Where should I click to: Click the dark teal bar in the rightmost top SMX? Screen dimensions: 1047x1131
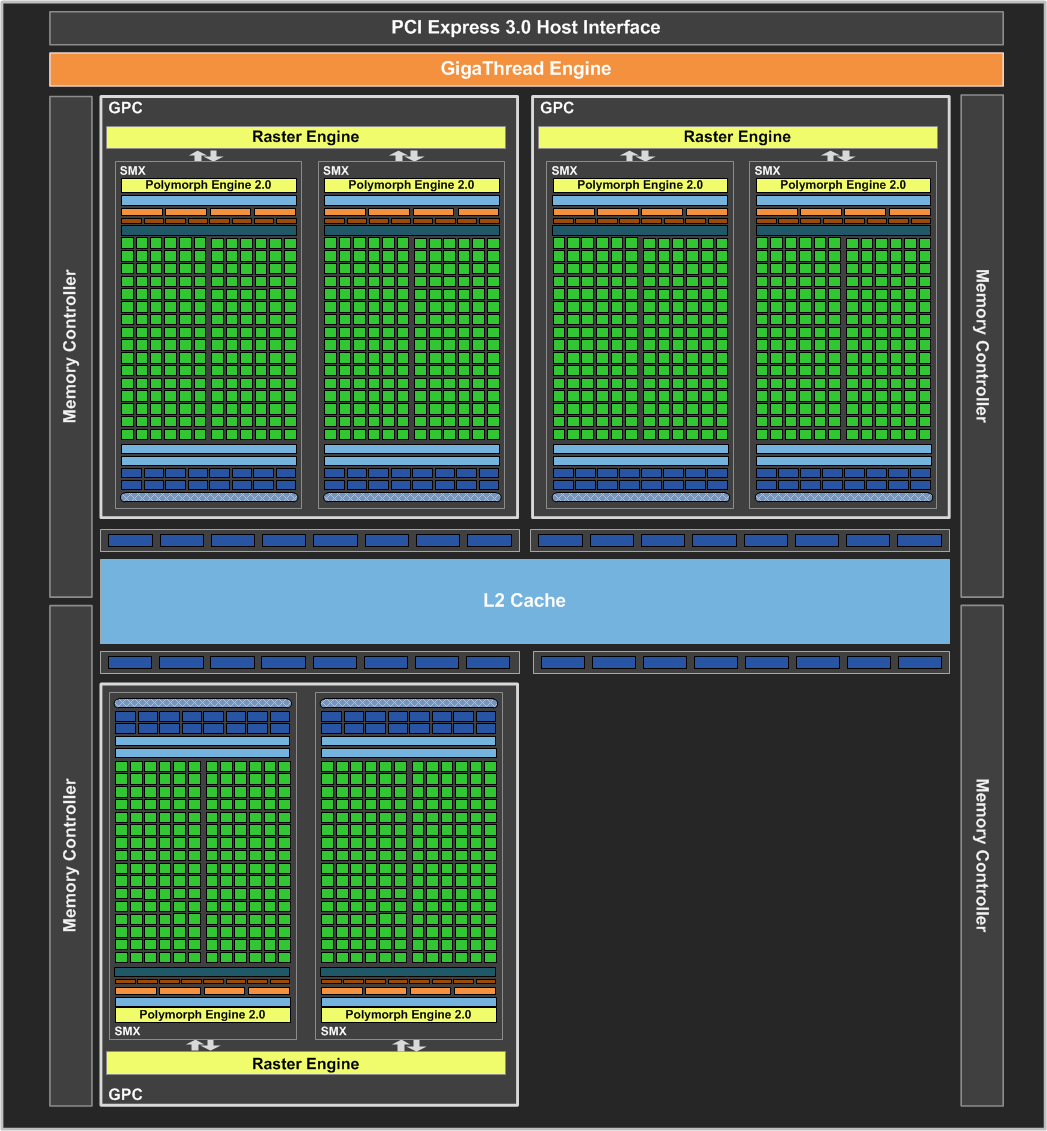(843, 231)
